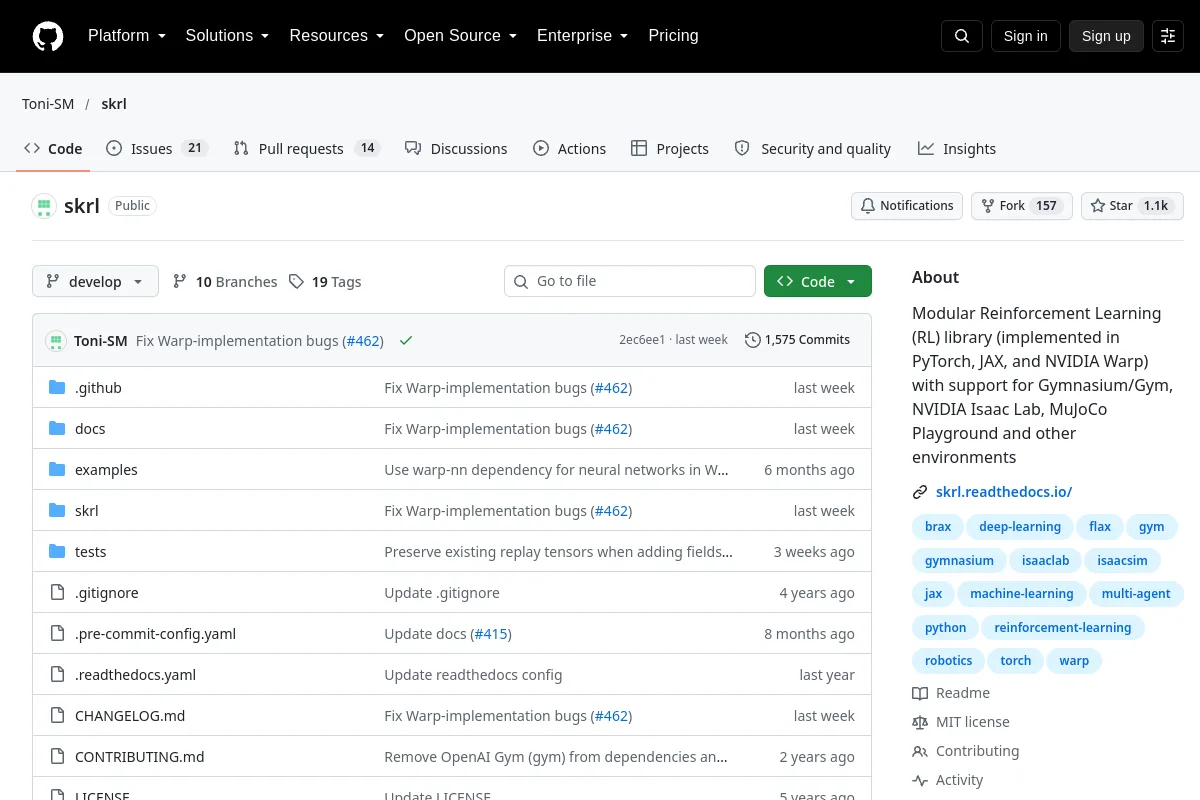This screenshot has width=1200, height=800.
Task: Switch to the Insights tab
Action: tap(957, 148)
